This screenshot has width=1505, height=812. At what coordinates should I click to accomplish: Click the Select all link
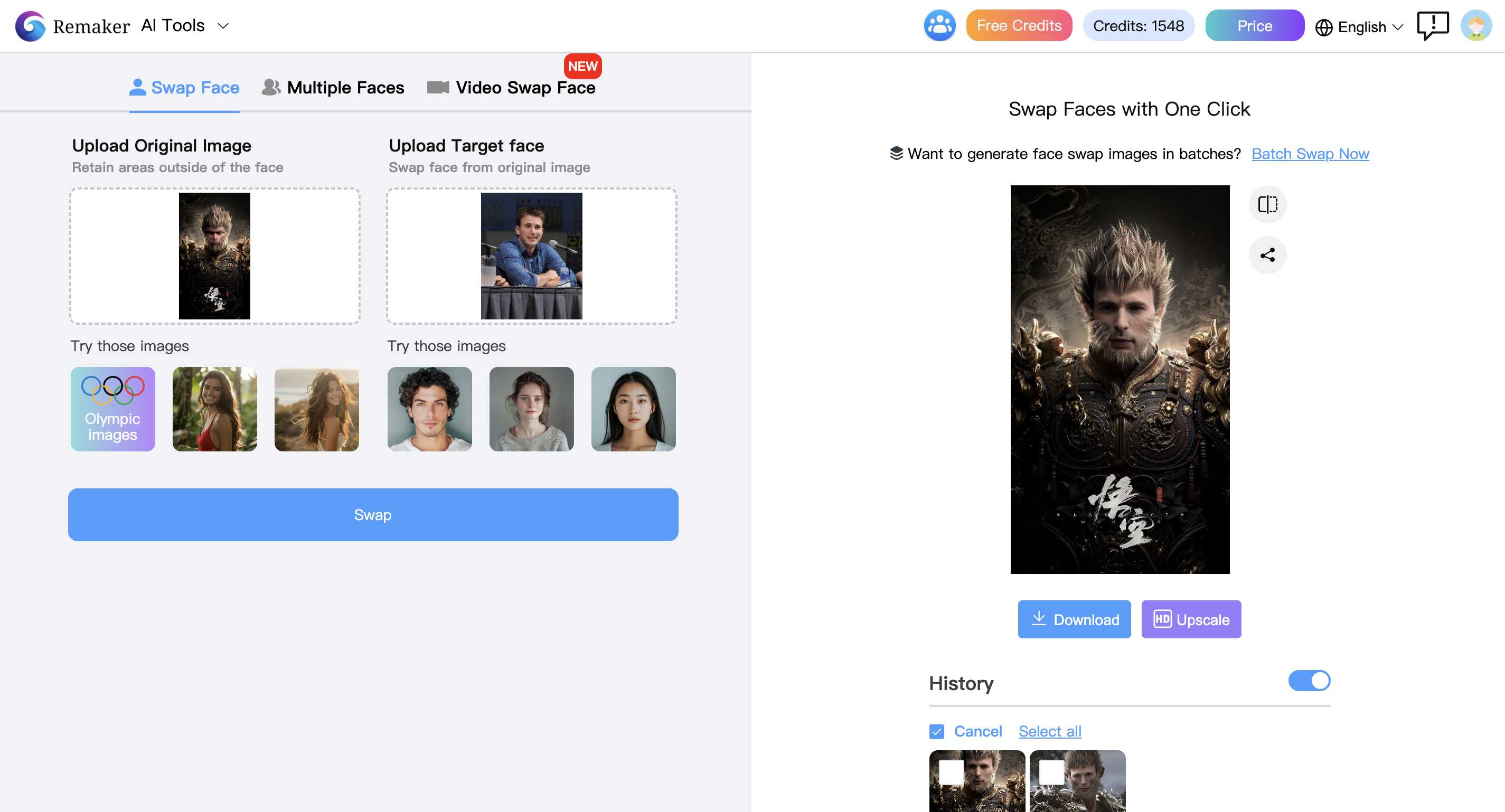(x=1049, y=731)
